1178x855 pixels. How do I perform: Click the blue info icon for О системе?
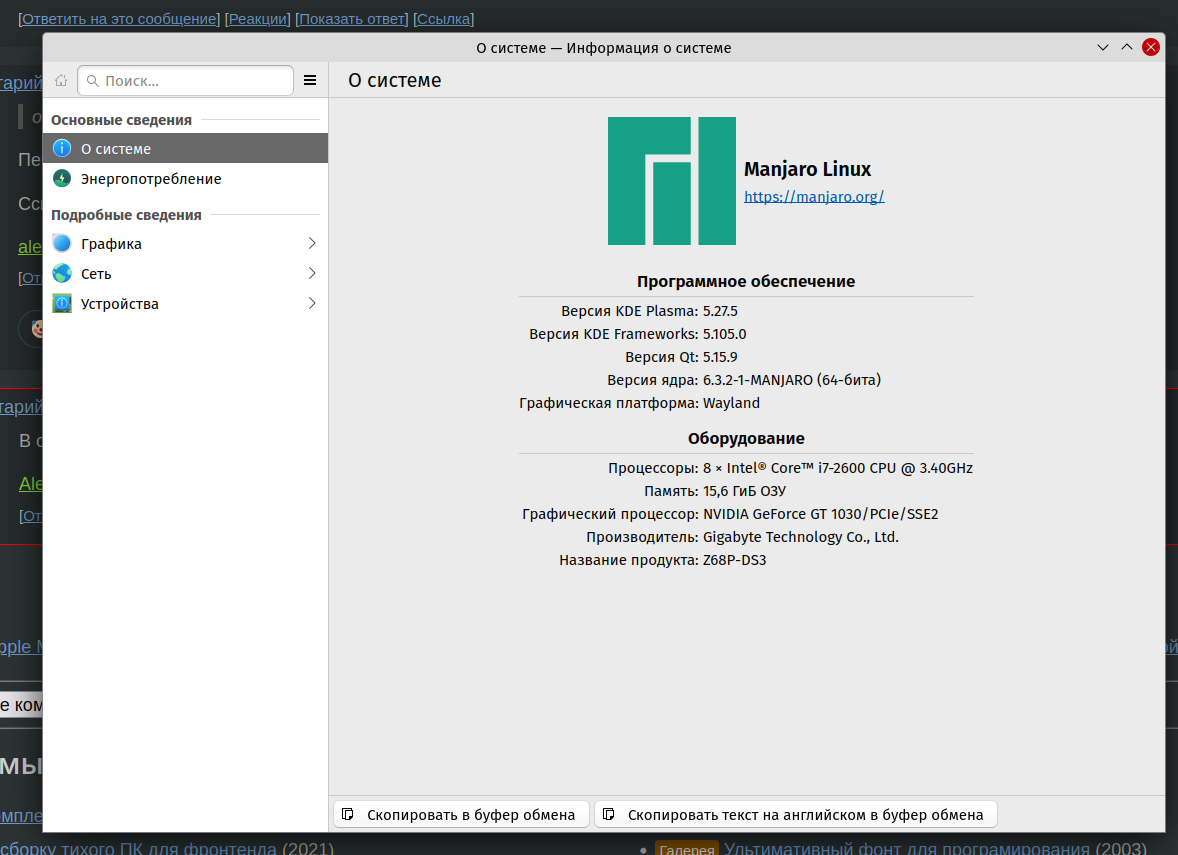[x=62, y=149]
